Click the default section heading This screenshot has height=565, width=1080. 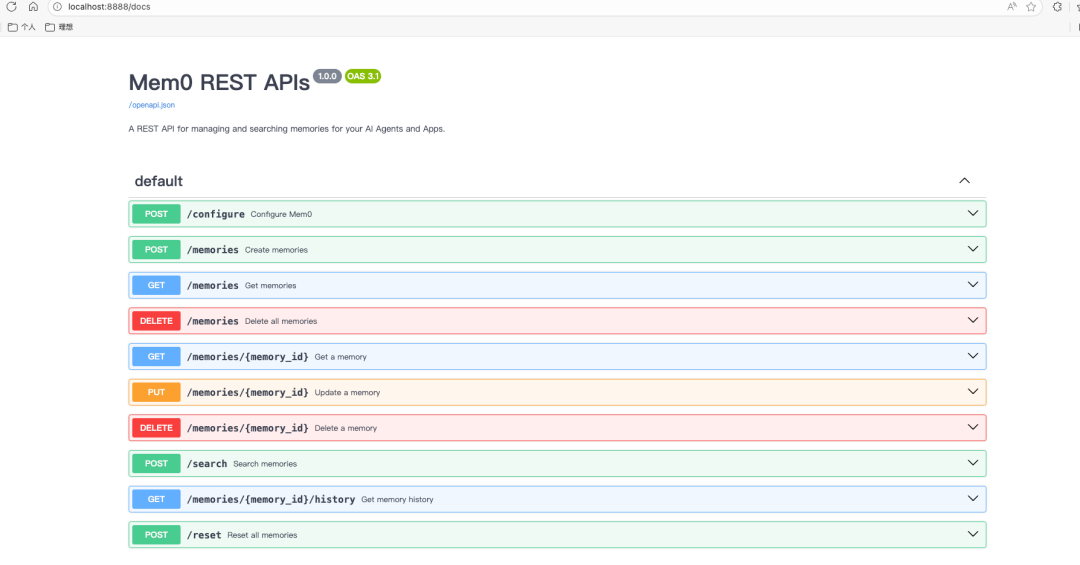(158, 181)
